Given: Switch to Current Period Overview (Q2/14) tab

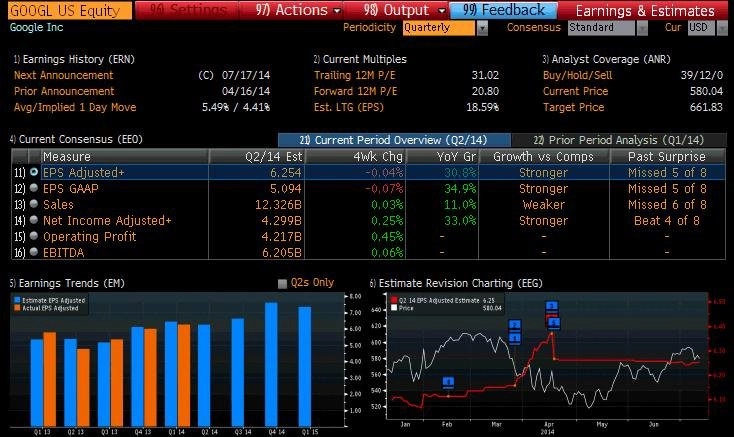Looking at the screenshot, I should tap(394, 140).
